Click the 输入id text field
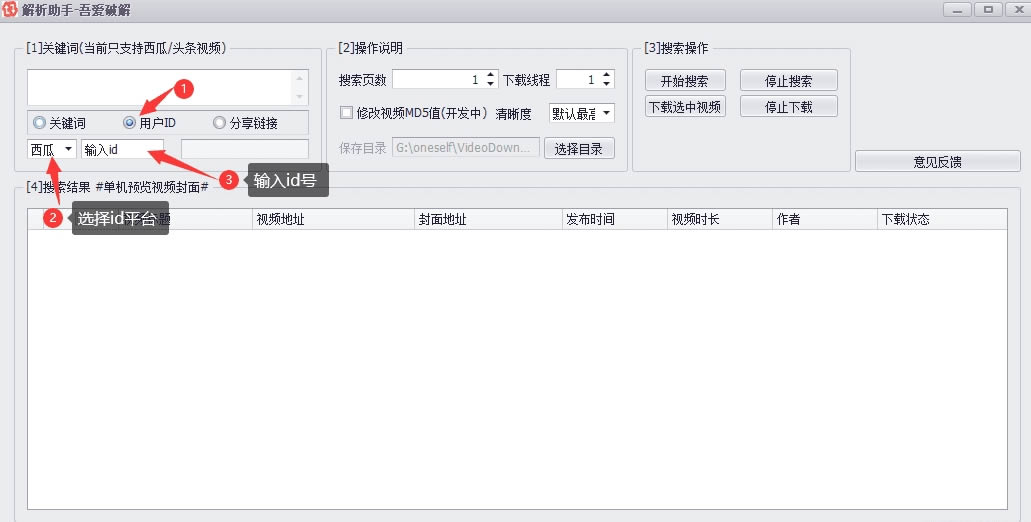 122,149
